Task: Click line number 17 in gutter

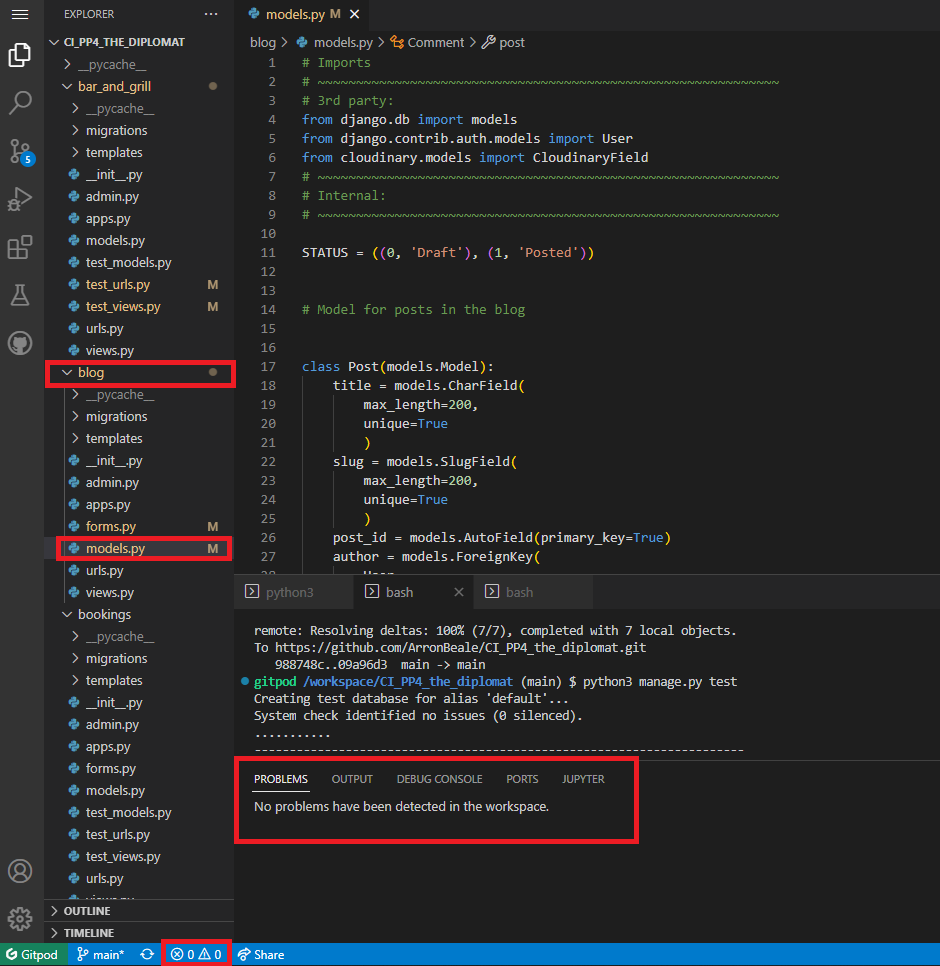Action: (268, 367)
